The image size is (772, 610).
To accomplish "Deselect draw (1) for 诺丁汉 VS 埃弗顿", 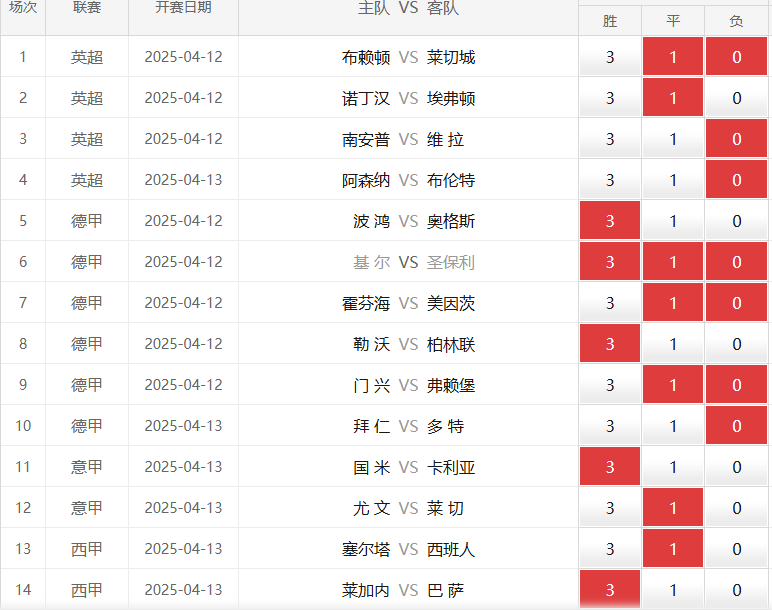I will 673,98.
